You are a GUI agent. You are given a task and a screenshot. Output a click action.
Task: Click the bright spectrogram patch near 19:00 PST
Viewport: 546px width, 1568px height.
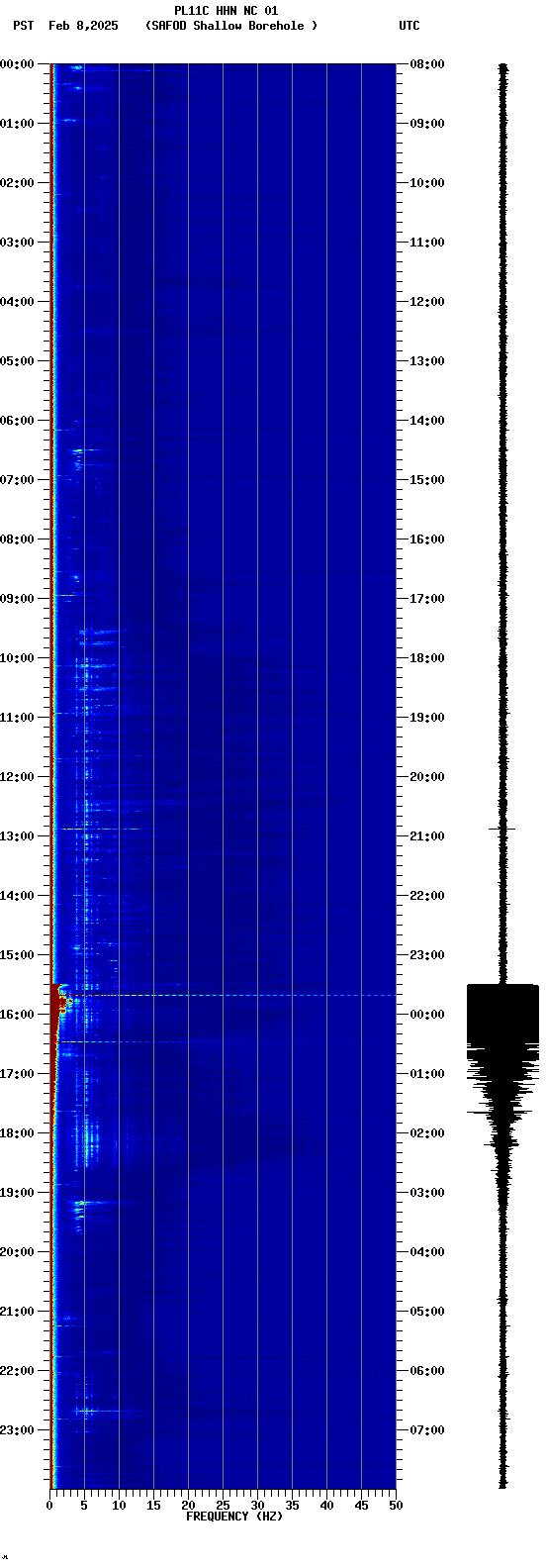pyautogui.click(x=80, y=1203)
